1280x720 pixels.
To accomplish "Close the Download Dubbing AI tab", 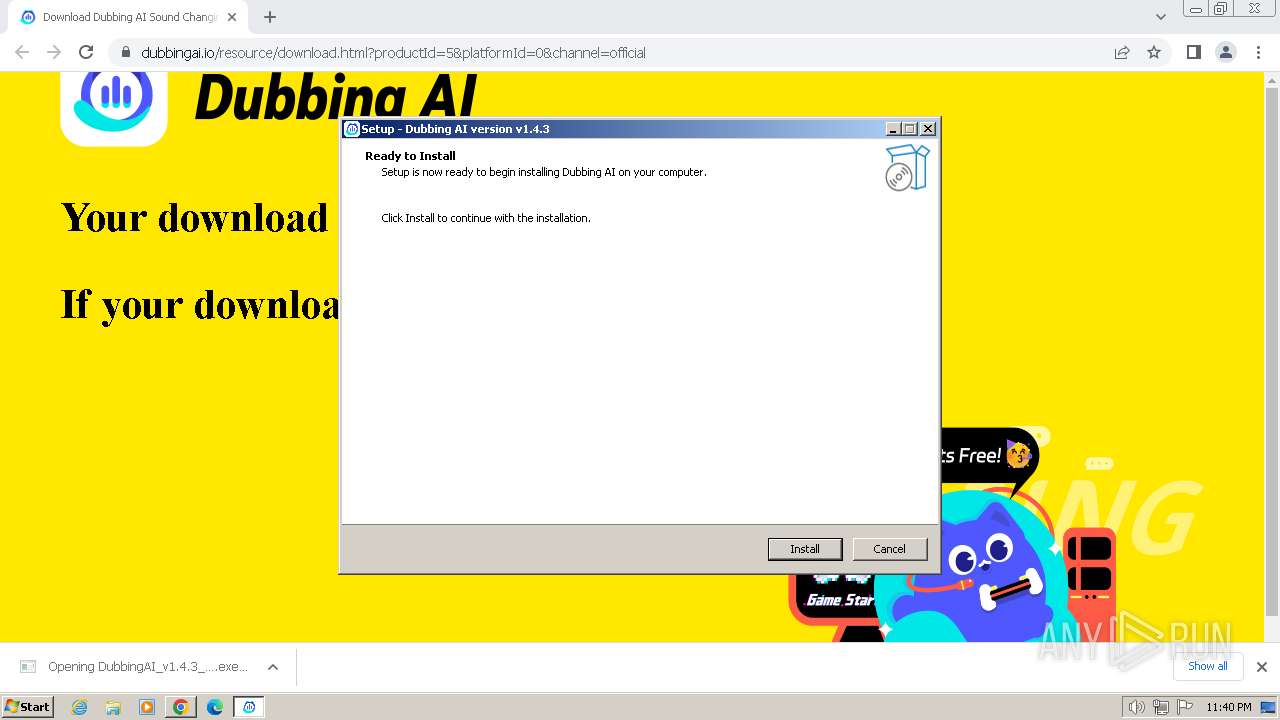I will [x=233, y=17].
